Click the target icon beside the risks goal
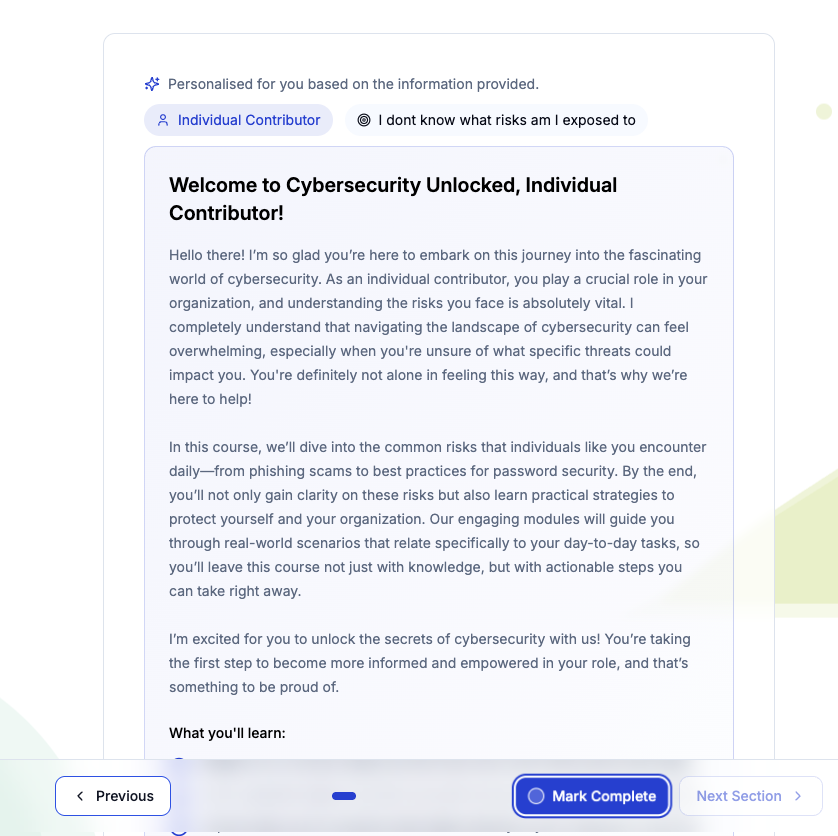 click(x=364, y=120)
